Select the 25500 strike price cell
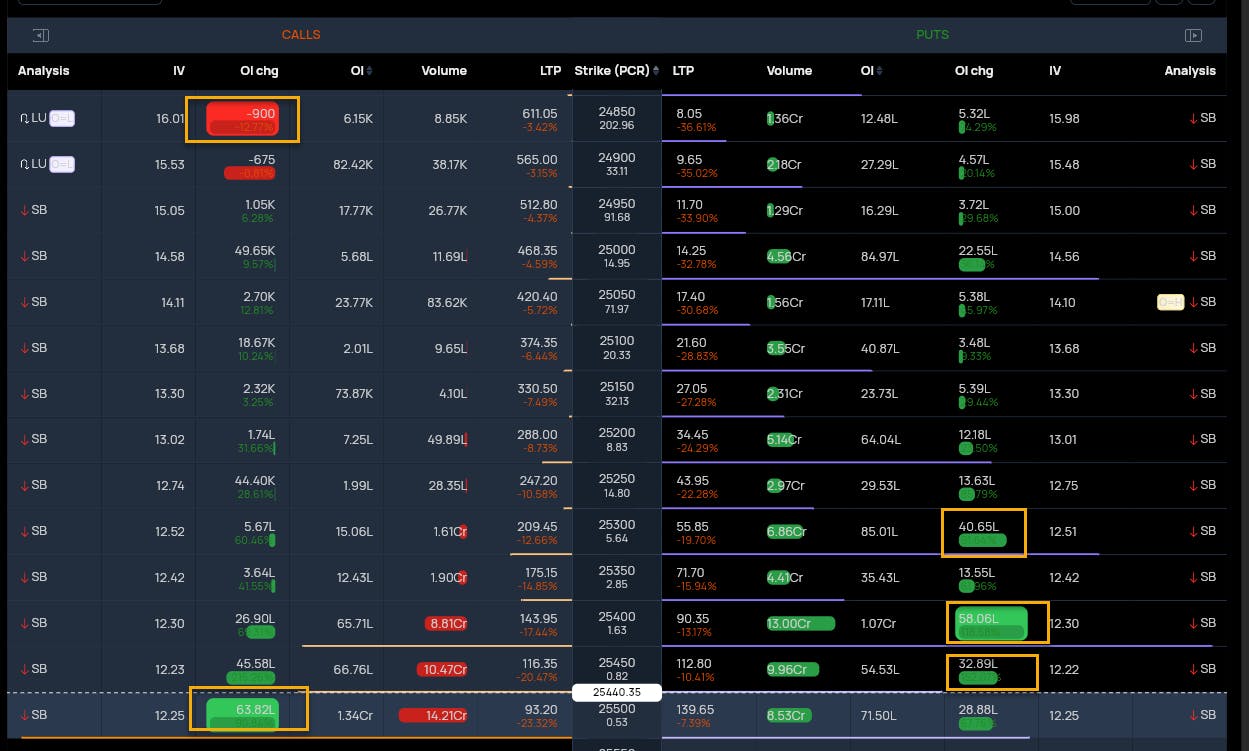 click(x=616, y=715)
